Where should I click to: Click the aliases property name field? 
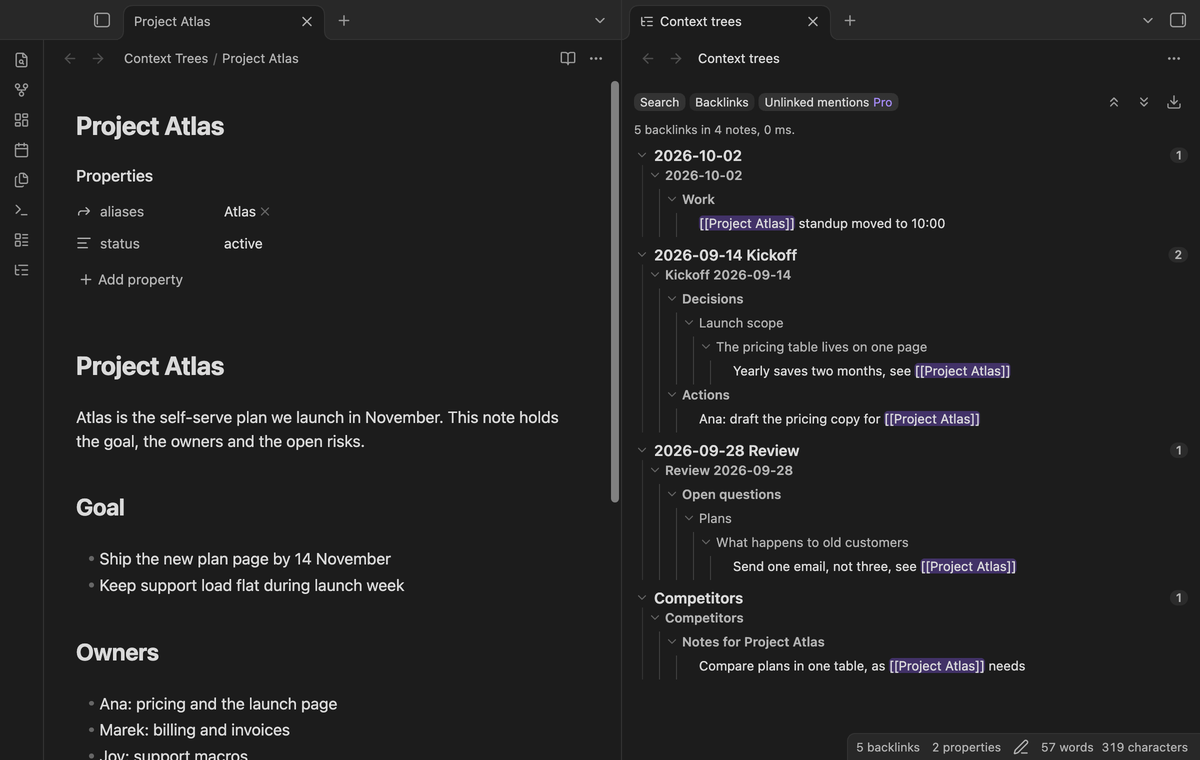[x=122, y=212]
